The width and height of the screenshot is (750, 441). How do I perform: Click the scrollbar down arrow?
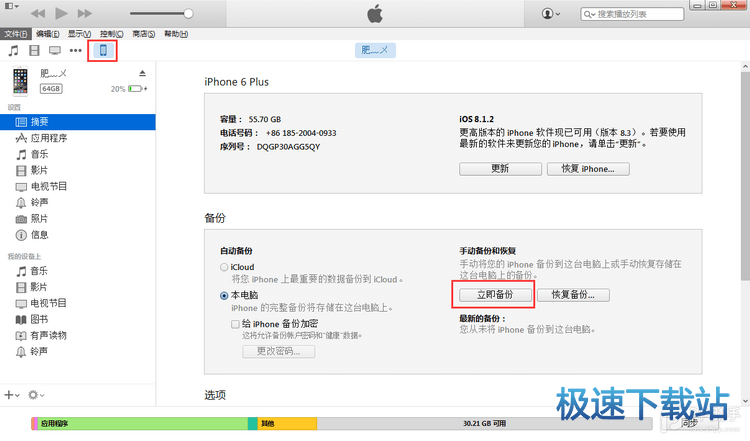click(x=745, y=401)
